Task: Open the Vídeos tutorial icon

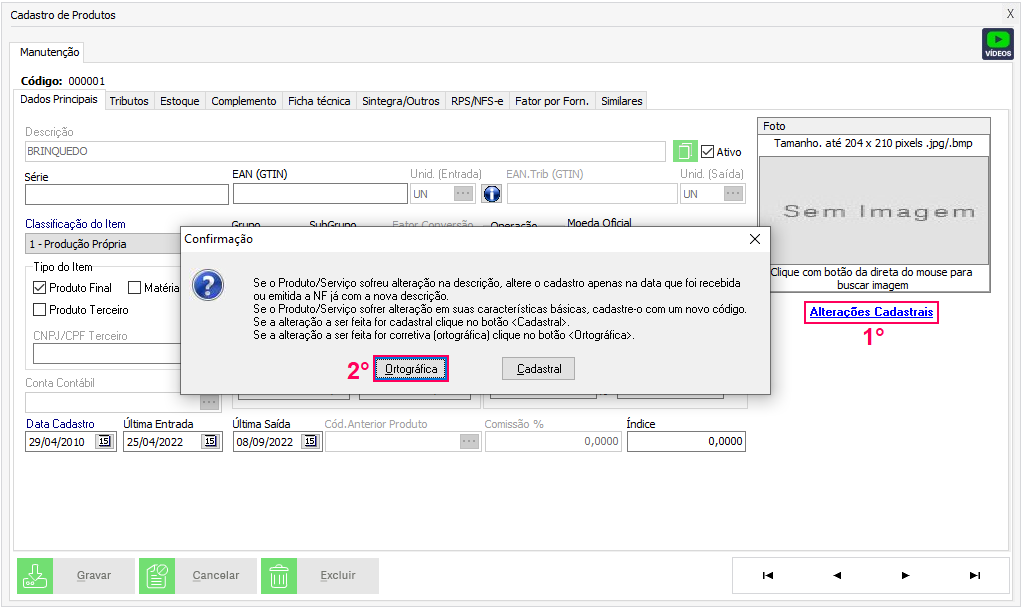Action: pos(998,44)
